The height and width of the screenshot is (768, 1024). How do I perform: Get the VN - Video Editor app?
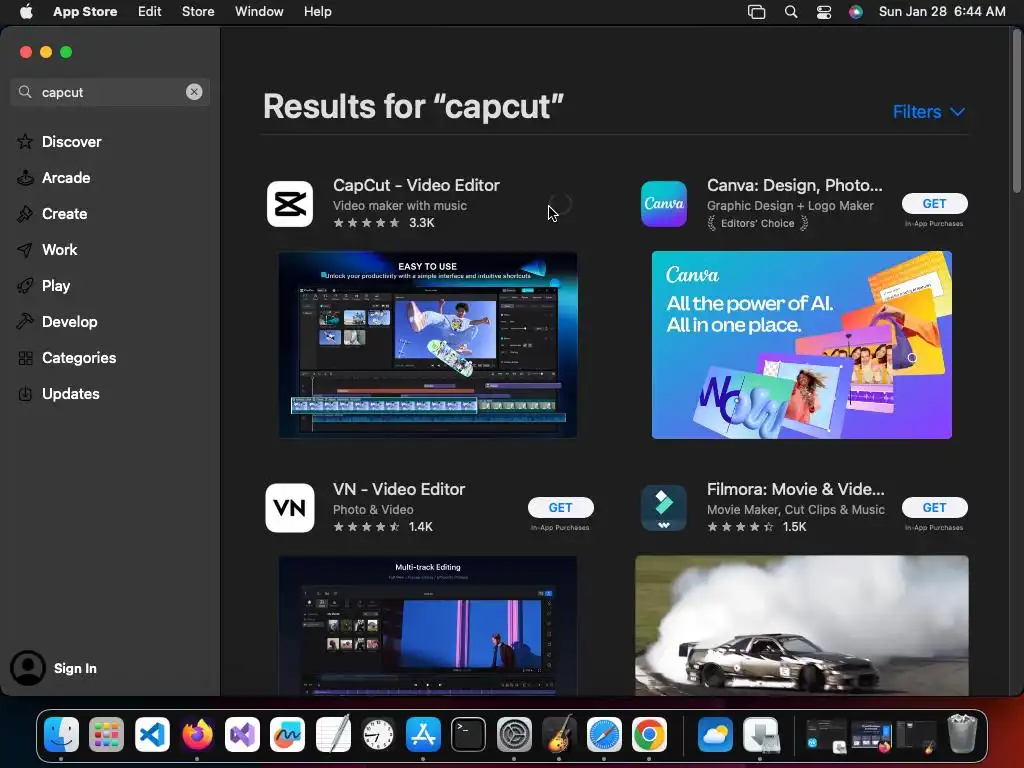(560, 507)
